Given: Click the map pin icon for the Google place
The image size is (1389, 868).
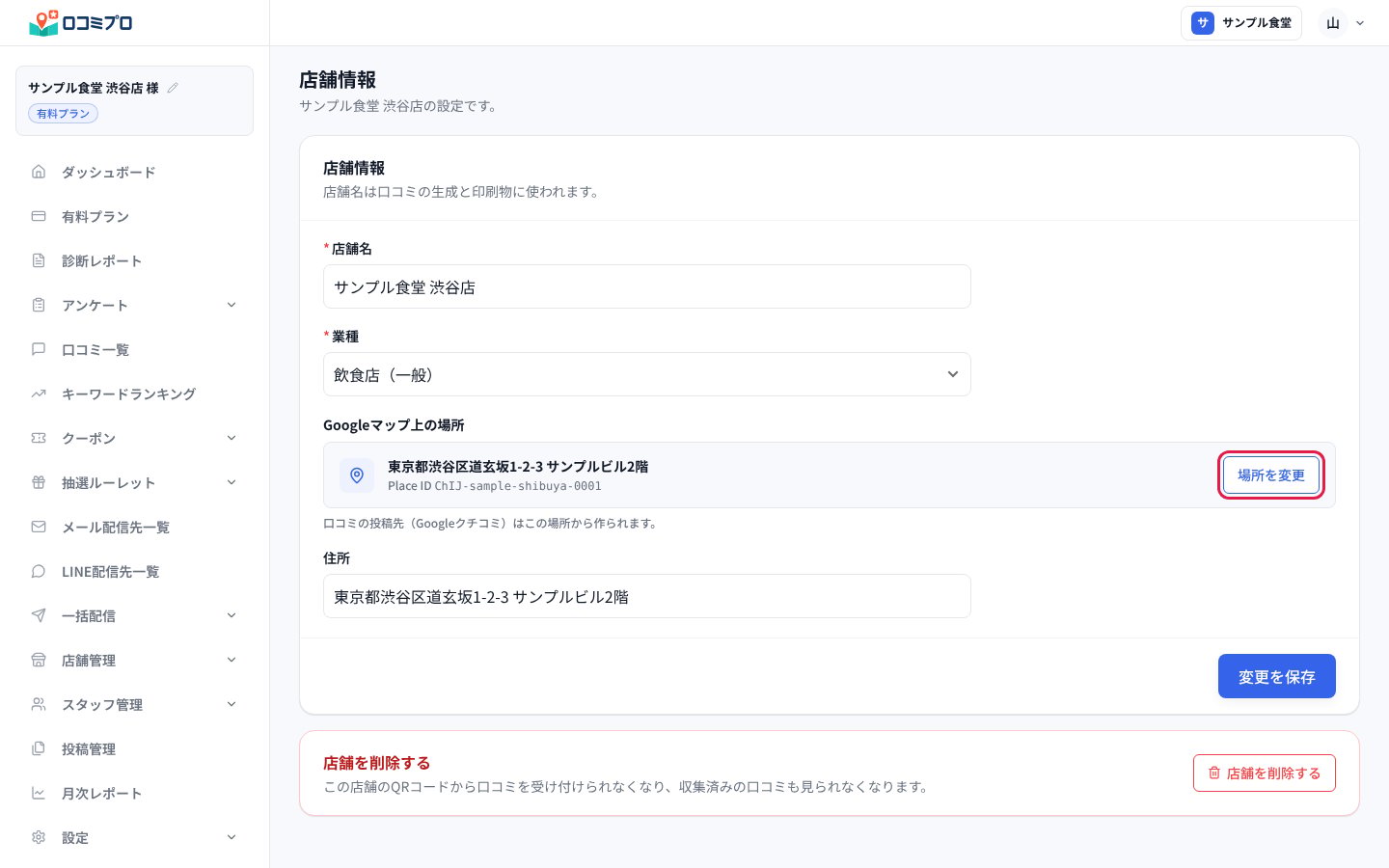Looking at the screenshot, I should click(357, 475).
